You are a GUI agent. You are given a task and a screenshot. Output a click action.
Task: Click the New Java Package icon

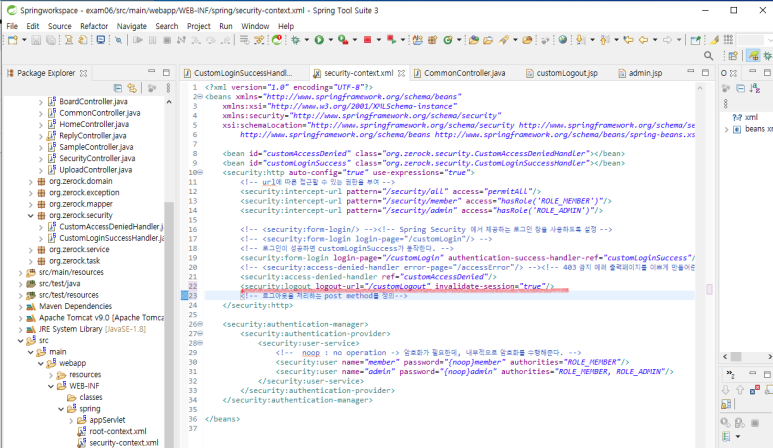433,40
